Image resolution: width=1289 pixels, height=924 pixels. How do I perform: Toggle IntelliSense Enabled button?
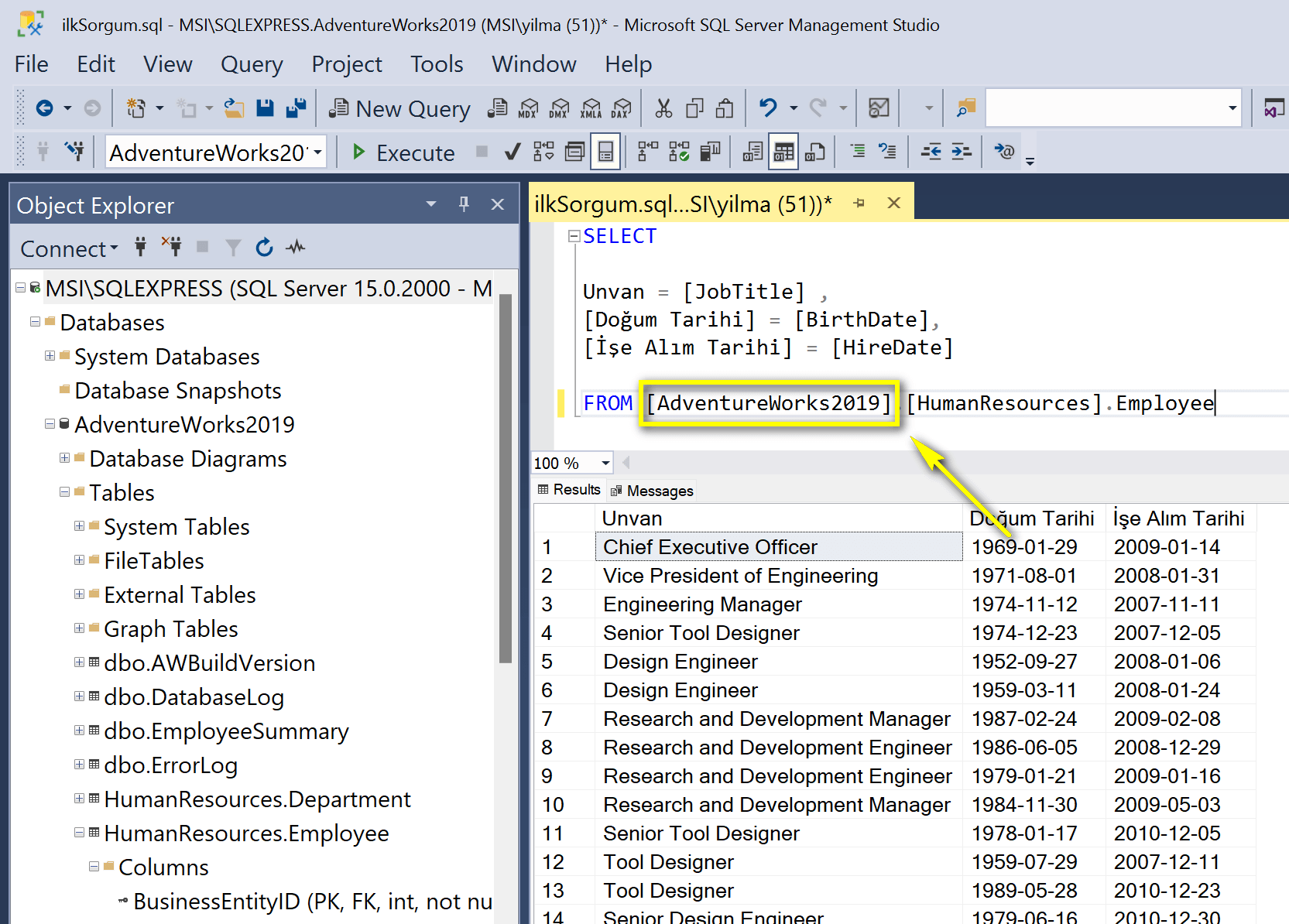tap(605, 152)
